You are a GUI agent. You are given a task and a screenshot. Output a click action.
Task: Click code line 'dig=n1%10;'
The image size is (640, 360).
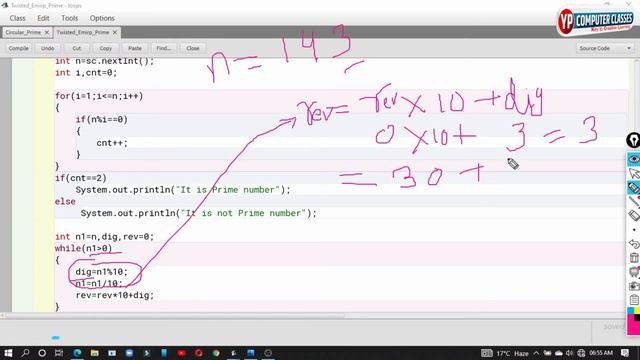(102, 272)
